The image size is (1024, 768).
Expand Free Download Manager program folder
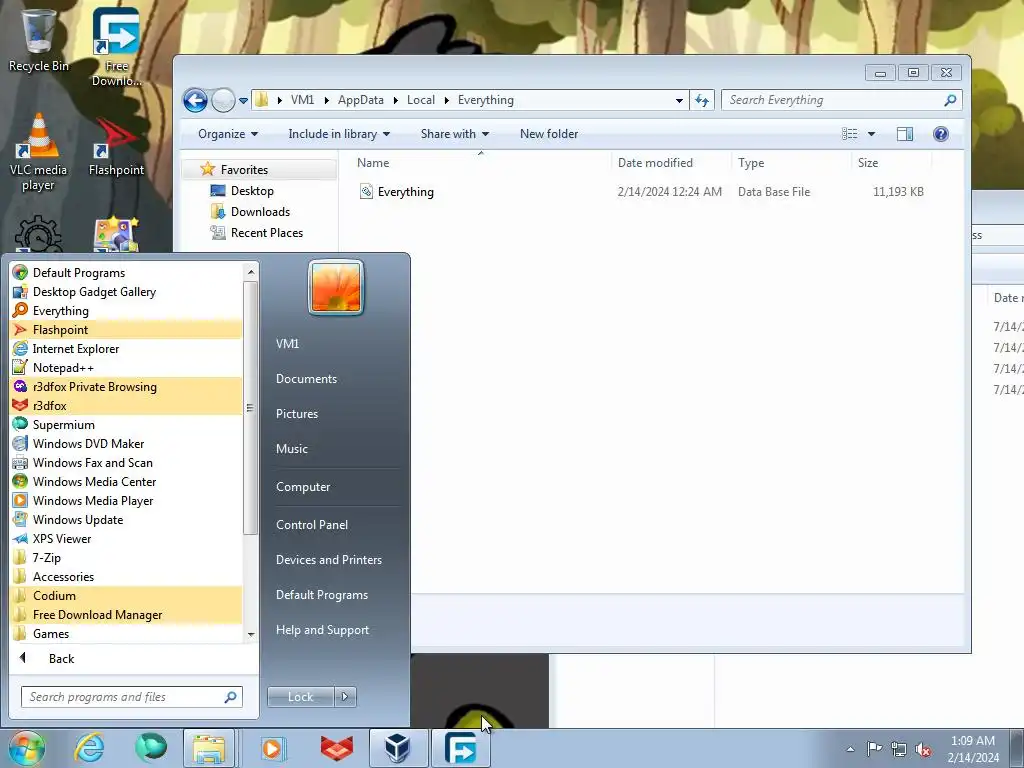pyautogui.click(x=127, y=614)
